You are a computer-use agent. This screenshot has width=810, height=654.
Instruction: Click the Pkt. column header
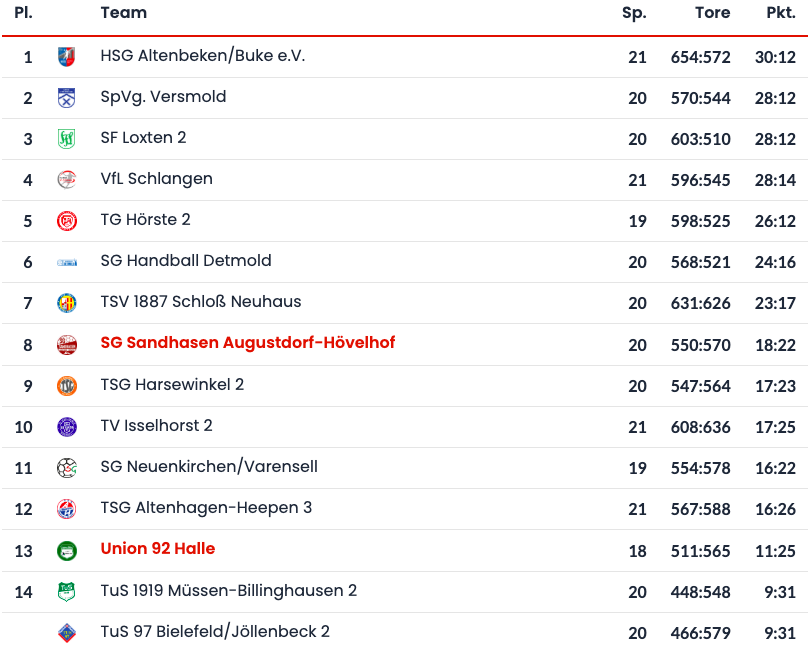pos(780,13)
